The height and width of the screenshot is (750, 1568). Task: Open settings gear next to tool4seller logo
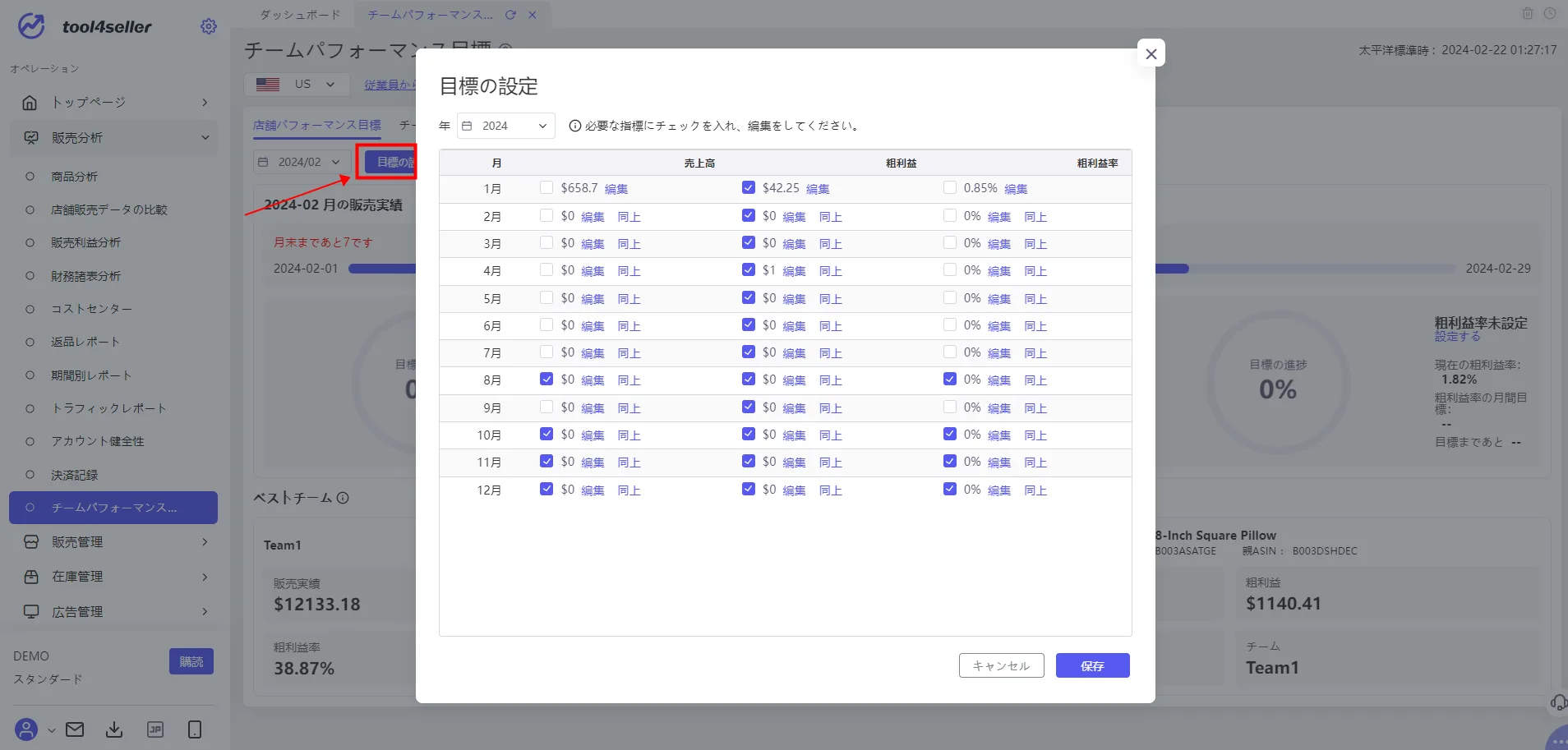209,26
